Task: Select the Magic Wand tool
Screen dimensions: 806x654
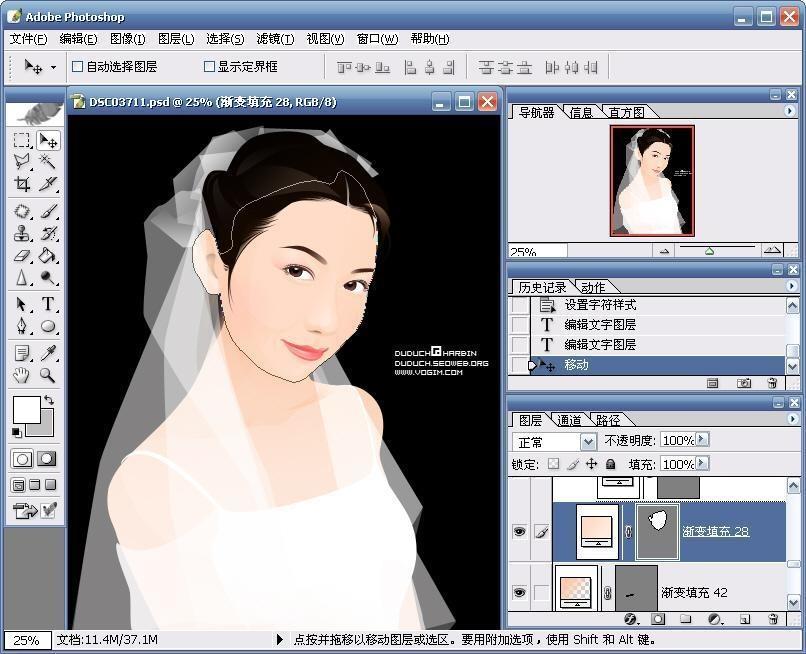Action: pos(47,162)
